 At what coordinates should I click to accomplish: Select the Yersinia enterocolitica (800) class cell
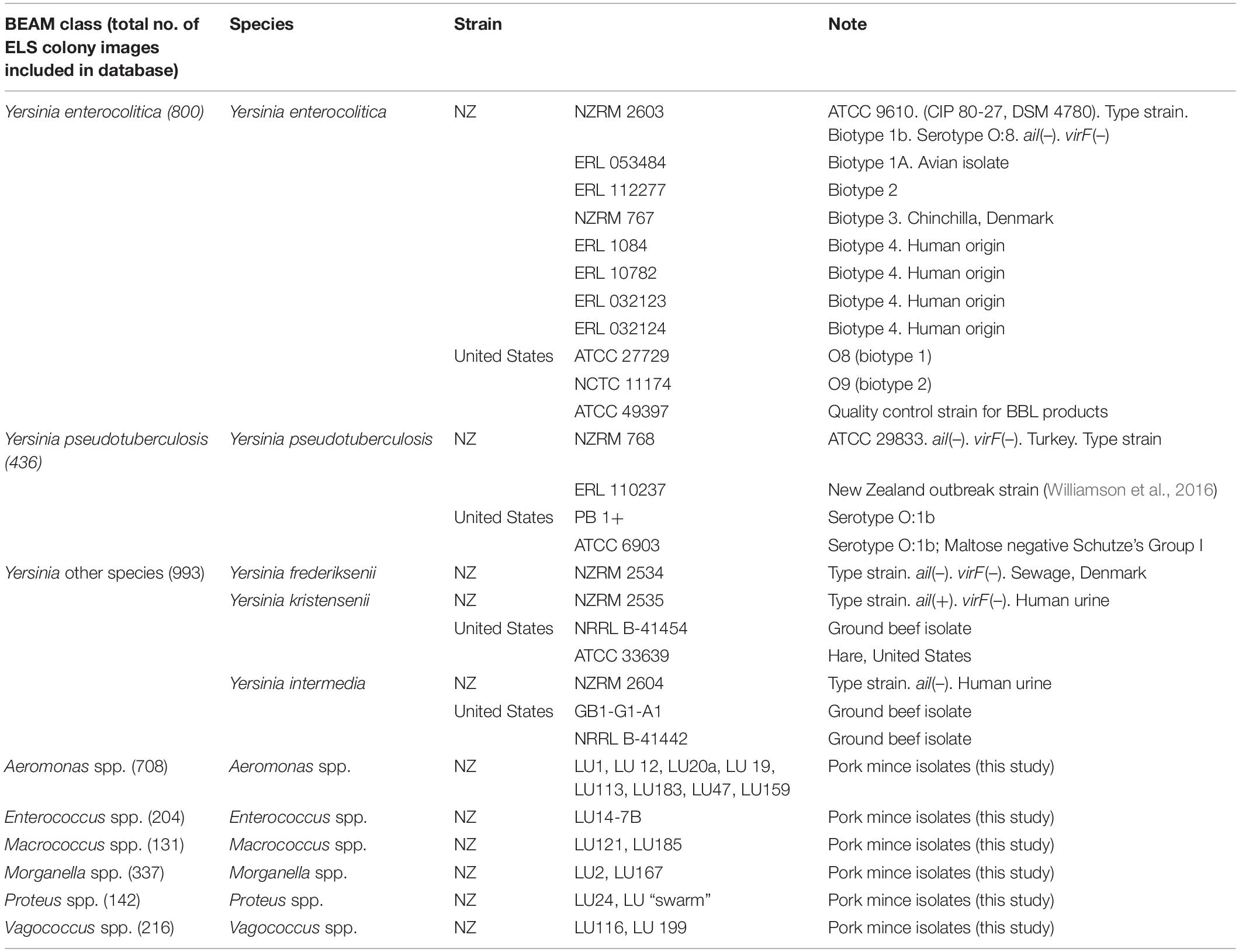click(x=104, y=112)
